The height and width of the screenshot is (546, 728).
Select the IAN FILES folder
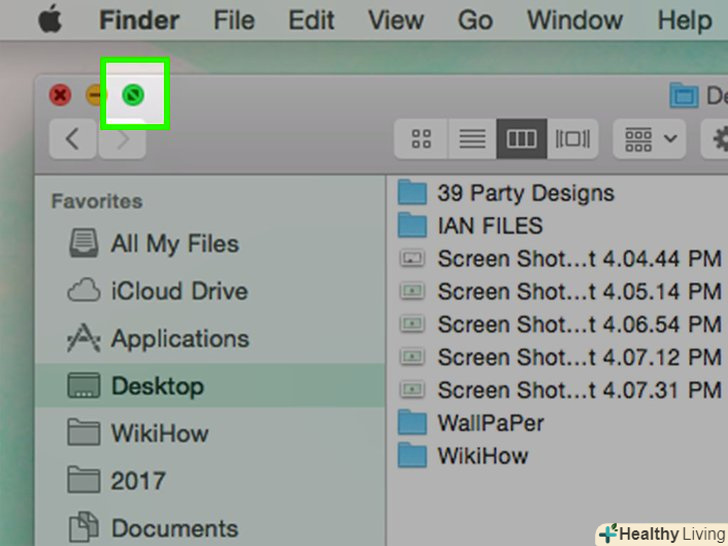click(x=489, y=226)
